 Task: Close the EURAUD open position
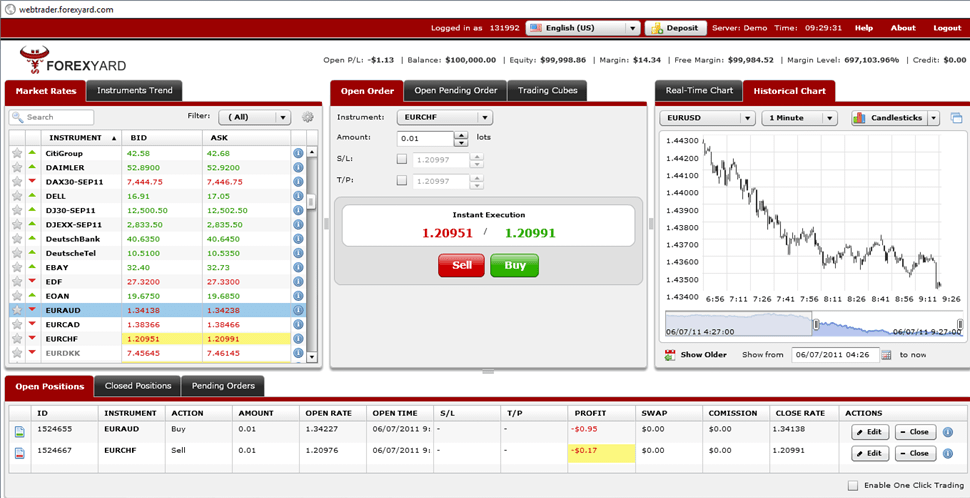[916, 432]
